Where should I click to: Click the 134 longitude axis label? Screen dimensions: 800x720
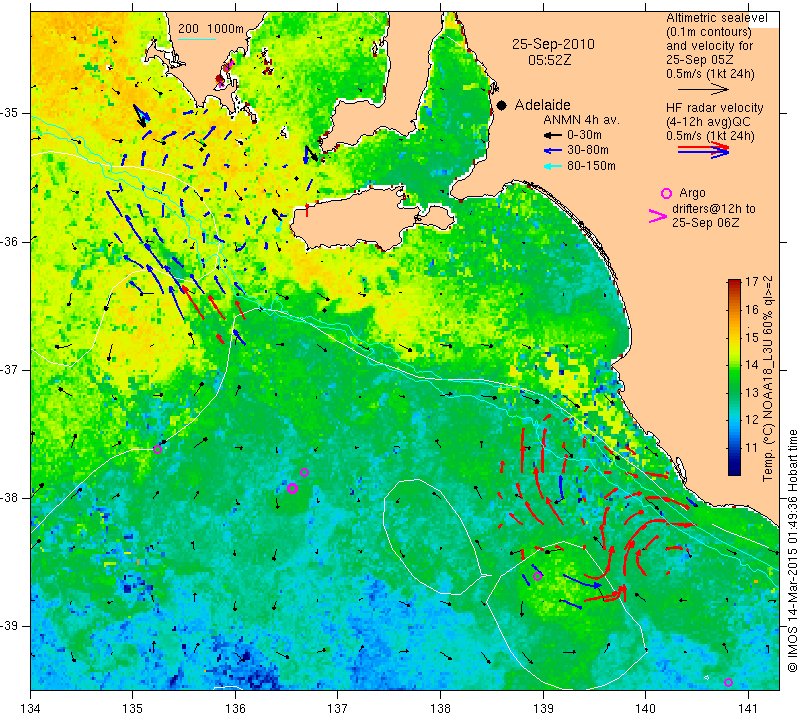click(31, 708)
